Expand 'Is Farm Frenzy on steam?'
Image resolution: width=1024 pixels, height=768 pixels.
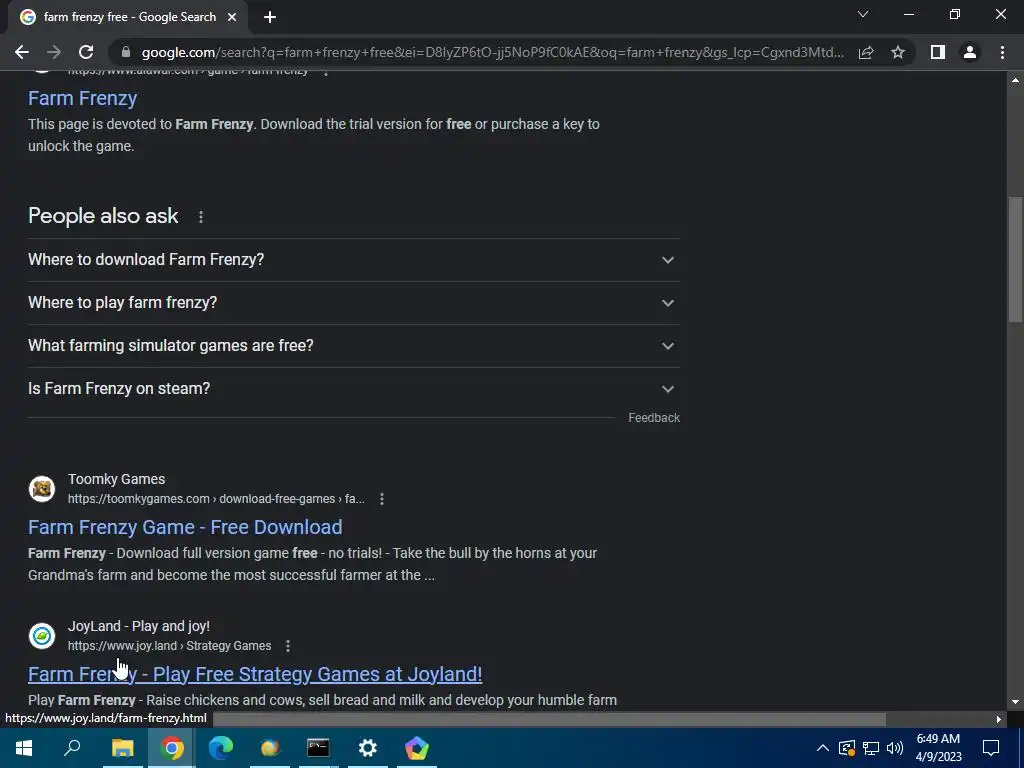pos(353,389)
